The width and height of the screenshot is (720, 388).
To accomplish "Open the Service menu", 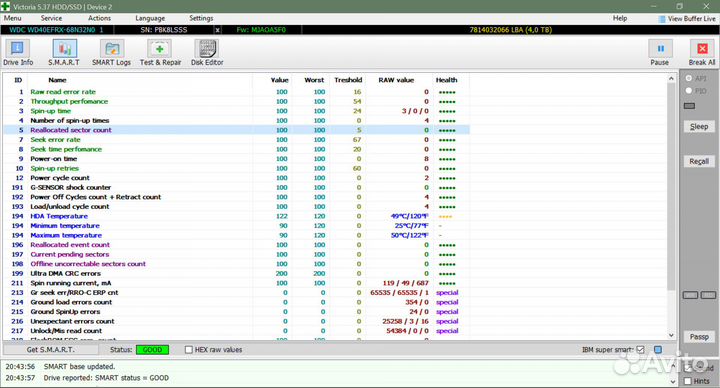I will pos(51,18).
